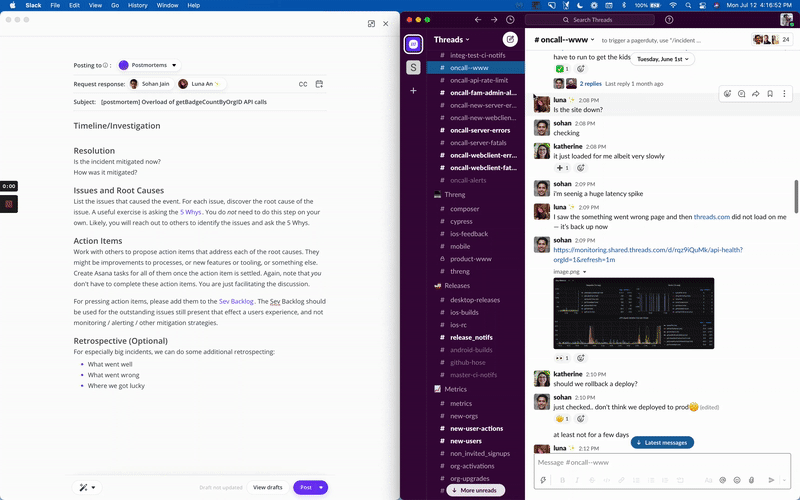Click the Post button in the draft
Image resolution: width=800 pixels, height=500 pixels.
pyautogui.click(x=305, y=487)
